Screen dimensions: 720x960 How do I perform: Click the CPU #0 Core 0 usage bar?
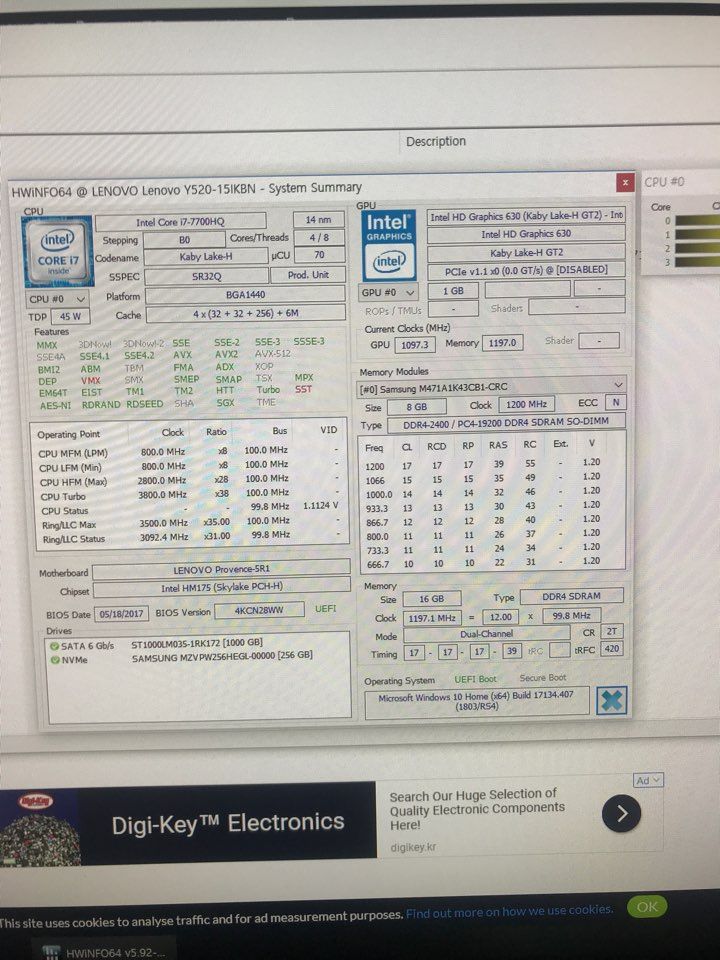point(697,221)
